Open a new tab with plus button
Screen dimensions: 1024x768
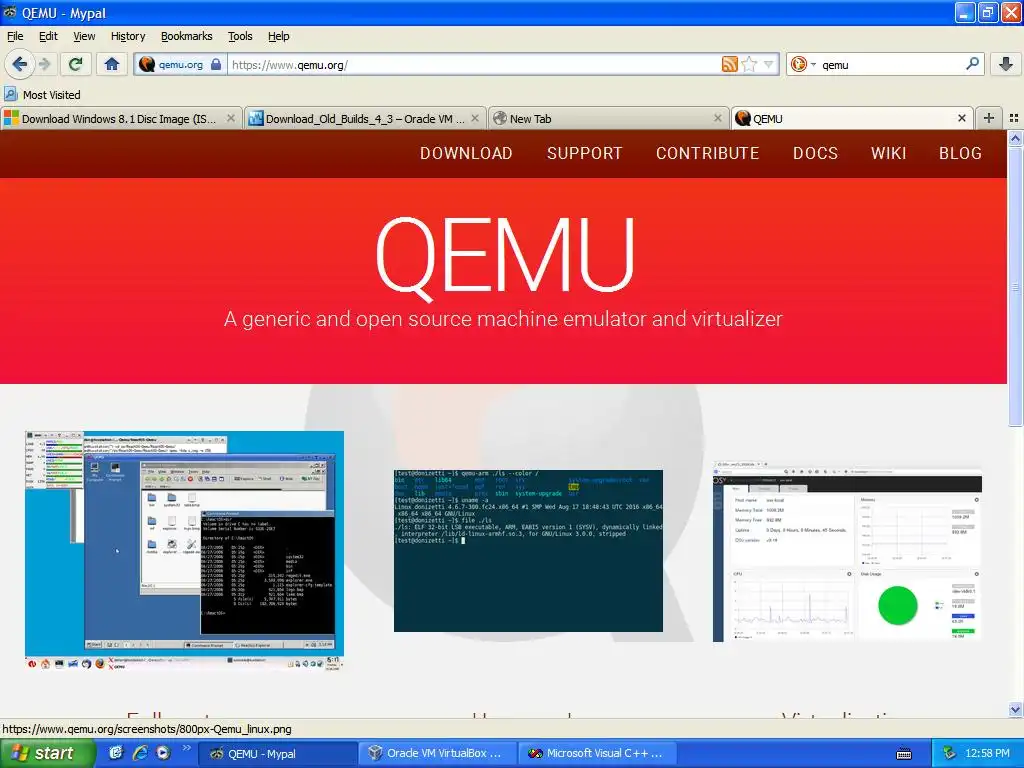click(x=989, y=118)
